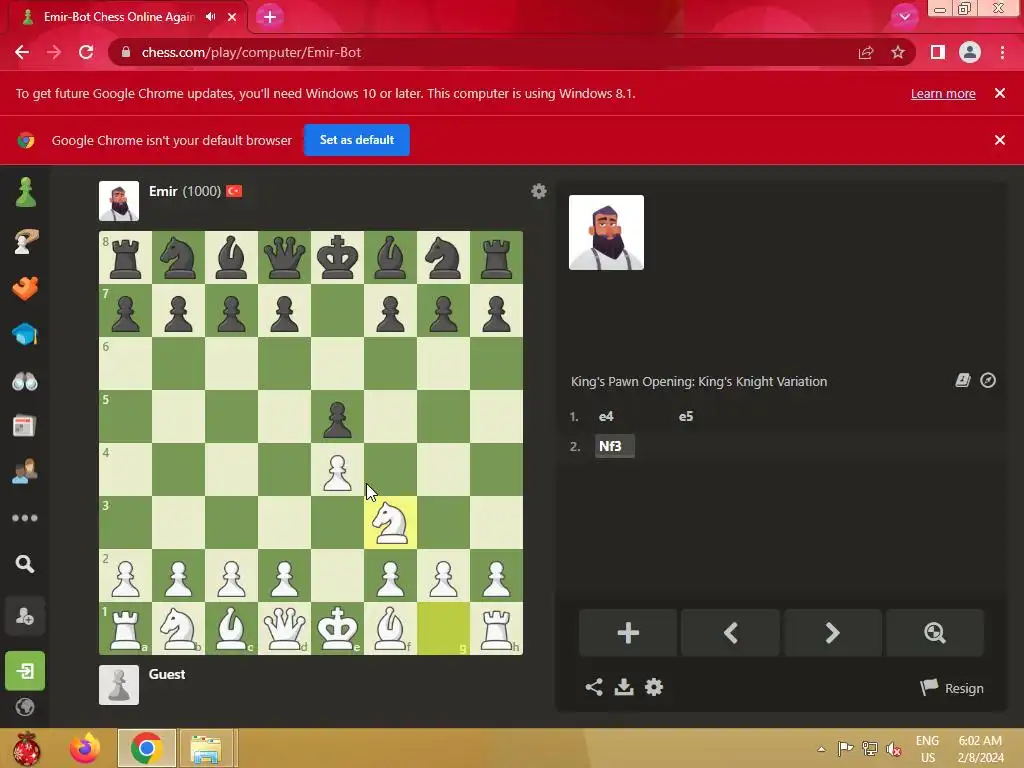
Task: Click the white knight on f3
Action: (x=391, y=522)
